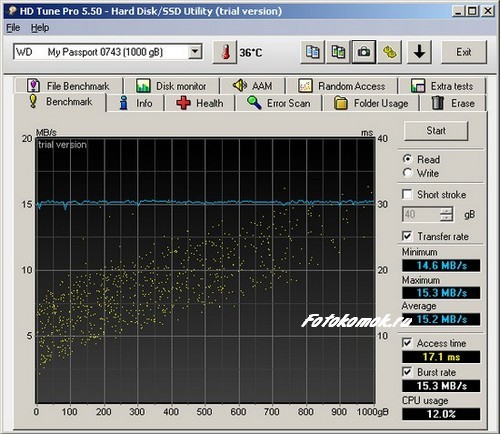Switch to the File Benchmark tab
This screenshot has height=434, width=500.
(69, 86)
